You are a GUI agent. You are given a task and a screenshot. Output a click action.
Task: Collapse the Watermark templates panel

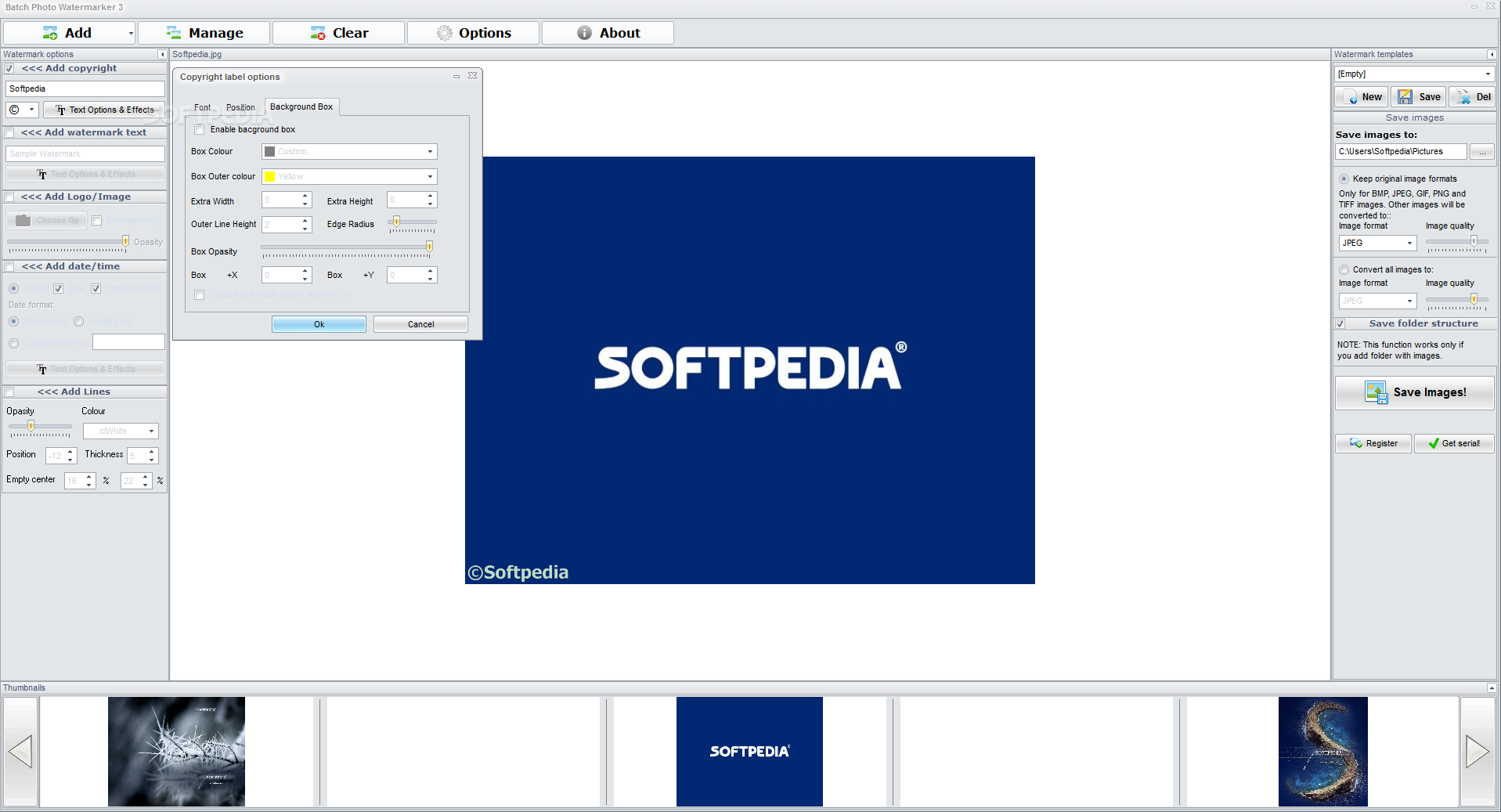coord(1492,55)
